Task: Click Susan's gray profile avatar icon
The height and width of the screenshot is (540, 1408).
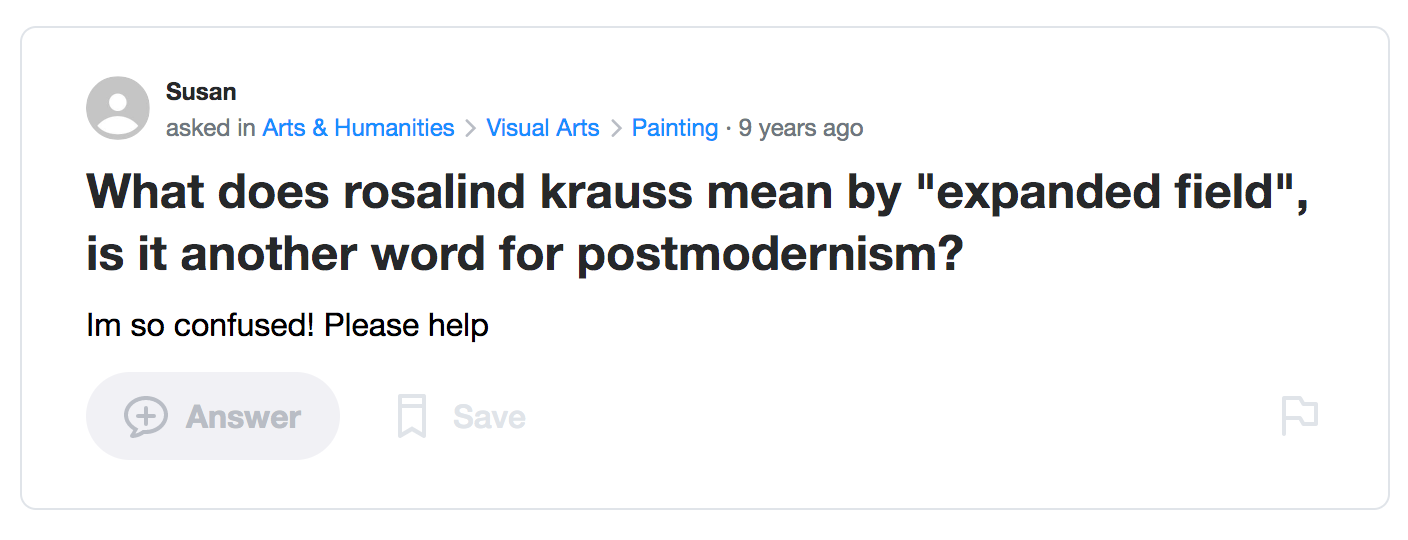Action: pyautogui.click(x=118, y=108)
